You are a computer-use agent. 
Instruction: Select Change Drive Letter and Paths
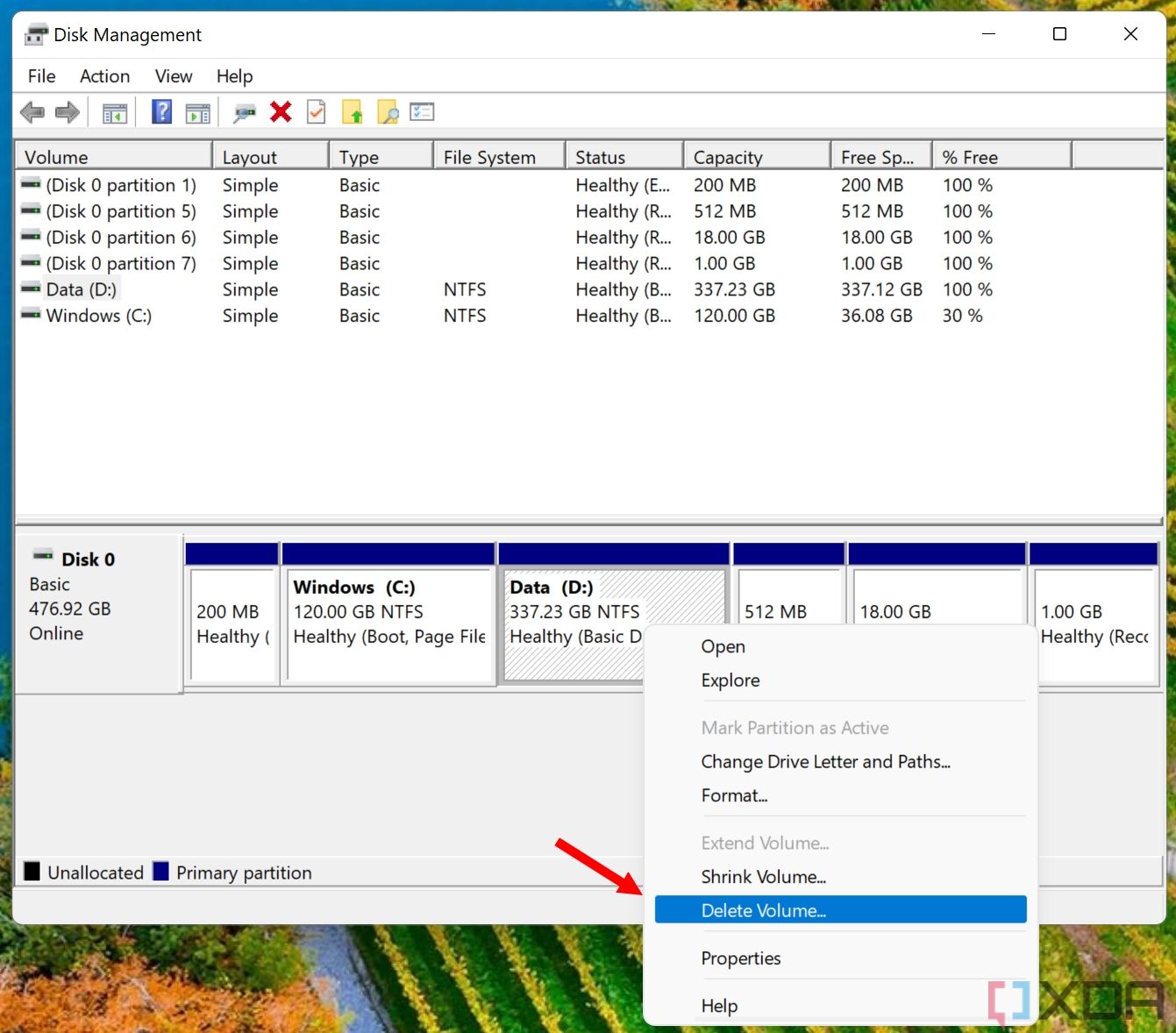(825, 762)
